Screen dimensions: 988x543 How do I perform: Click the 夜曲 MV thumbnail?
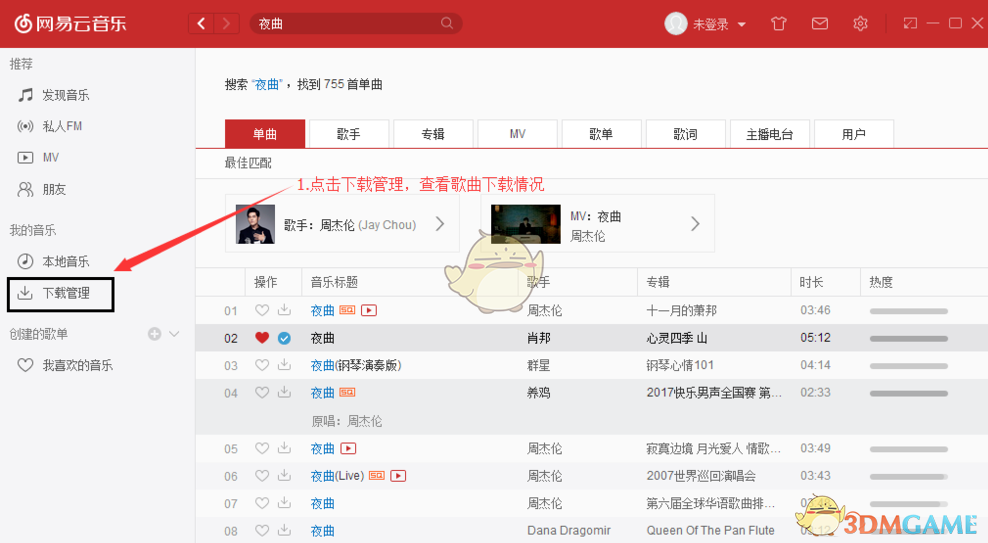[526, 224]
